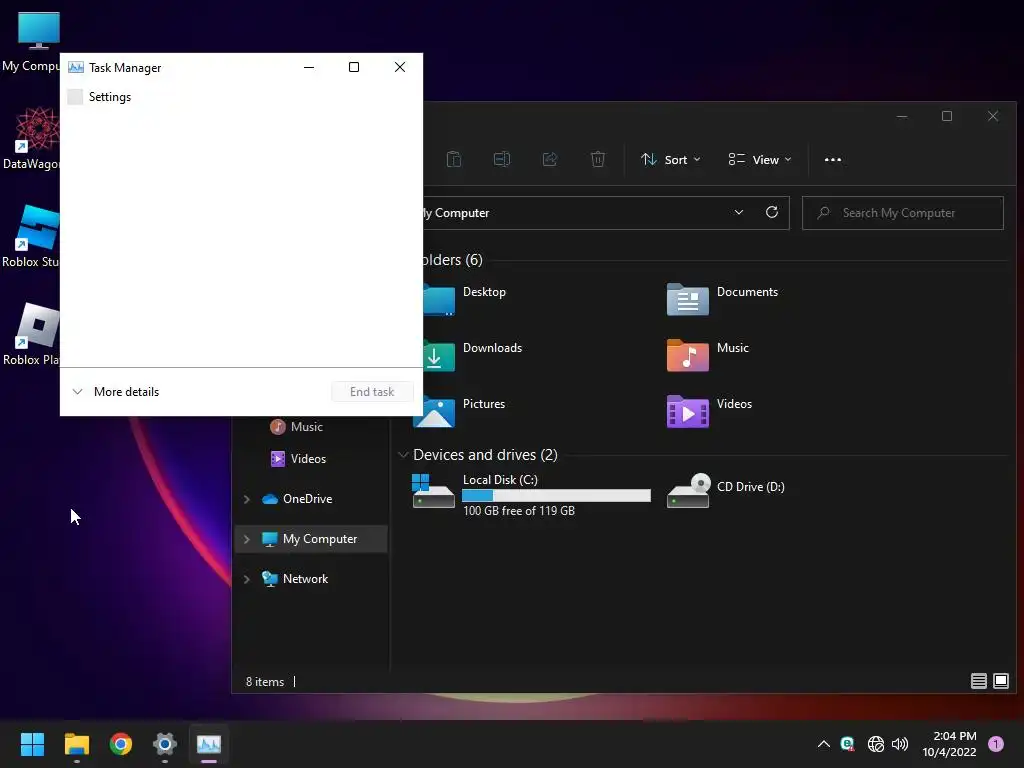
Task: Minimize the File Explorer window
Action: (x=902, y=116)
